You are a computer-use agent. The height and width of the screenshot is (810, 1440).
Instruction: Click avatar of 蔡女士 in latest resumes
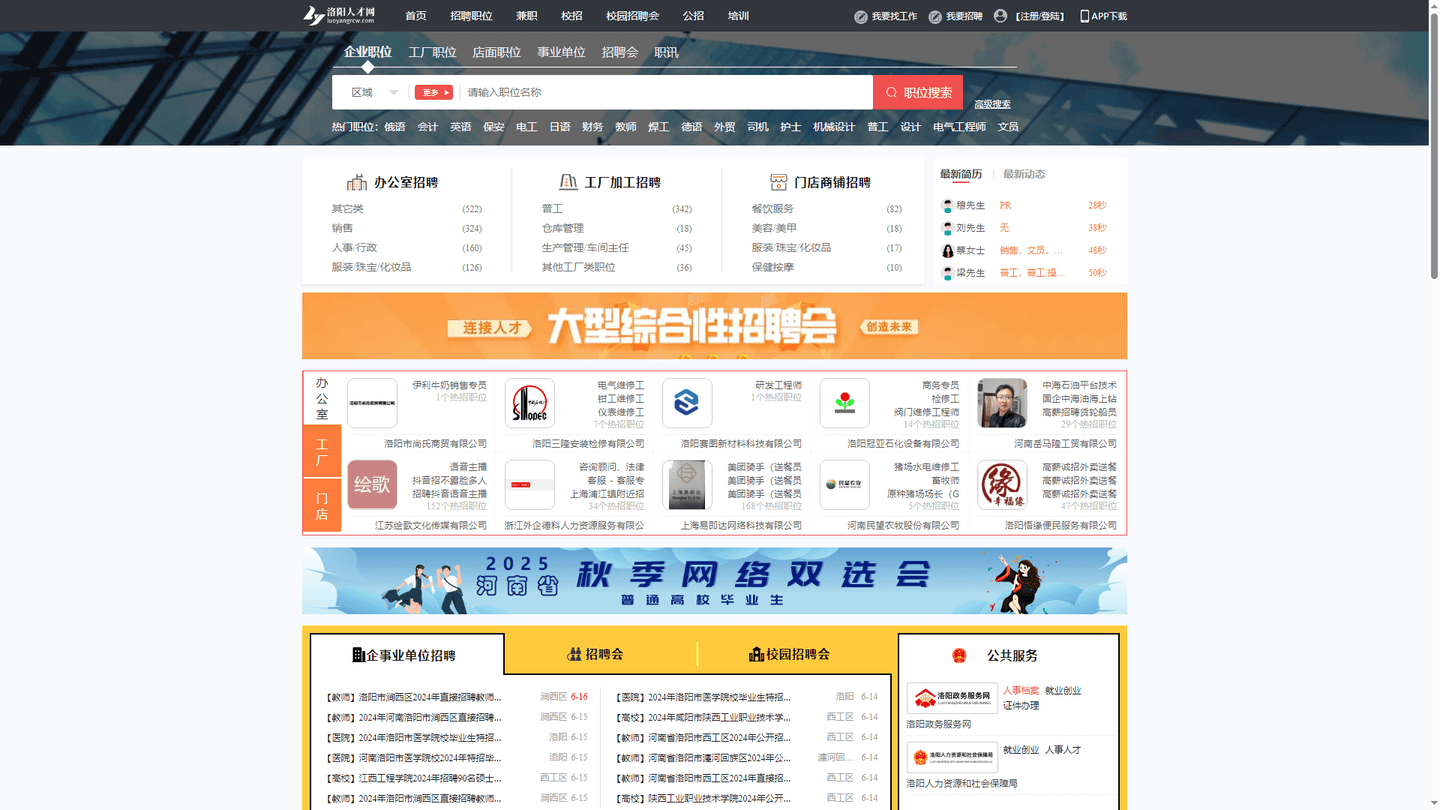[x=948, y=251]
